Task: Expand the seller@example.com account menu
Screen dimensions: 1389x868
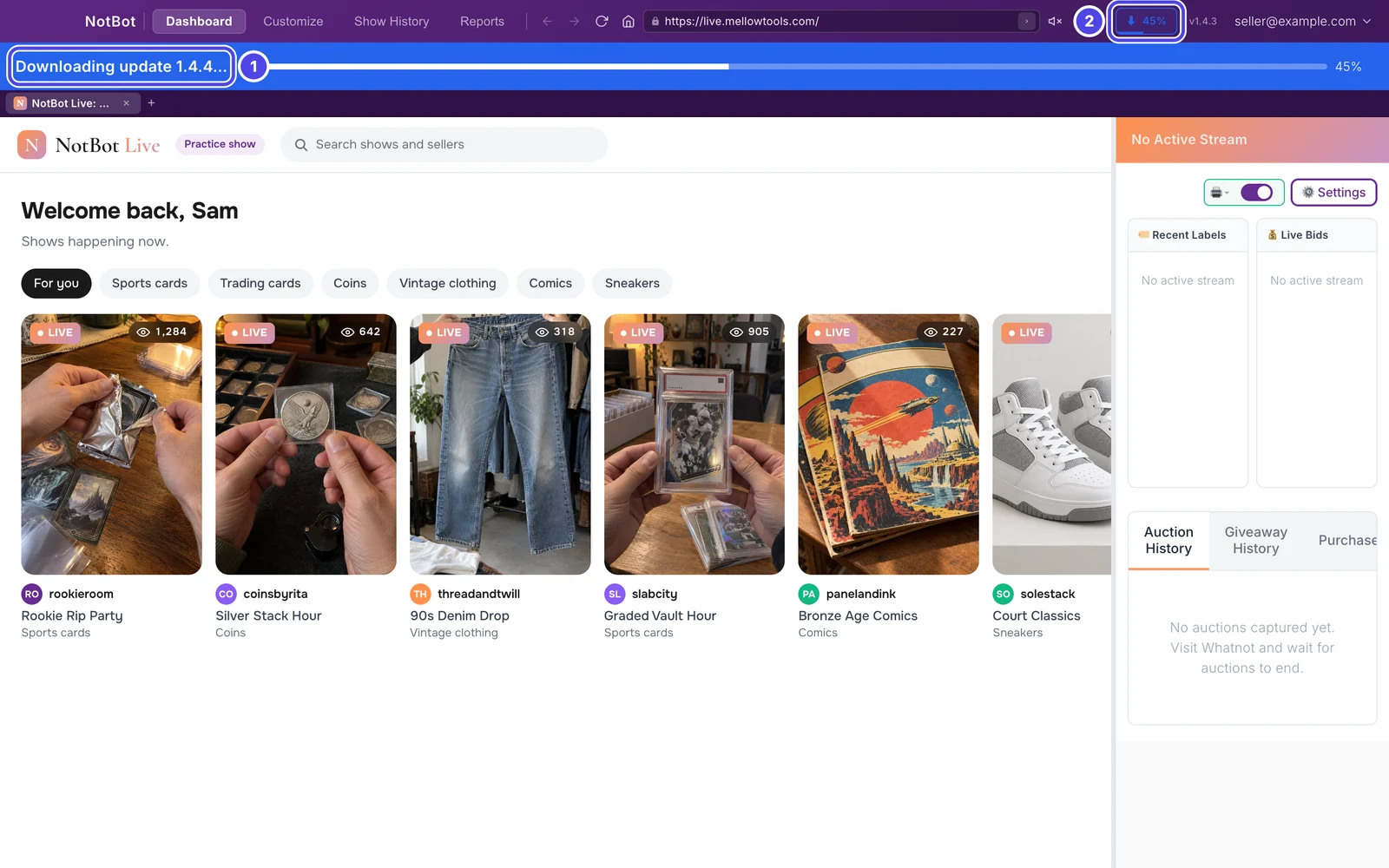Action: (1302, 21)
